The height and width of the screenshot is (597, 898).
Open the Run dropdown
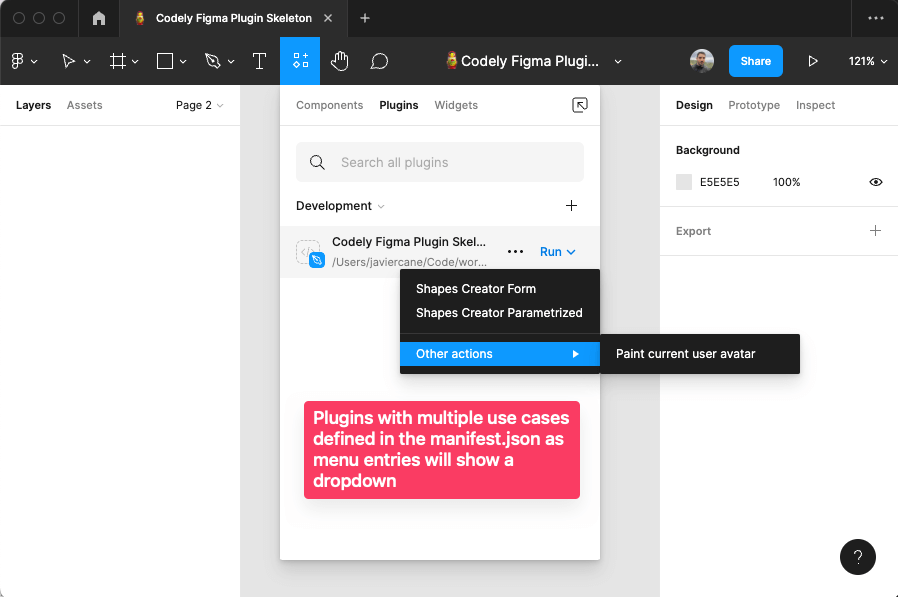coord(558,252)
